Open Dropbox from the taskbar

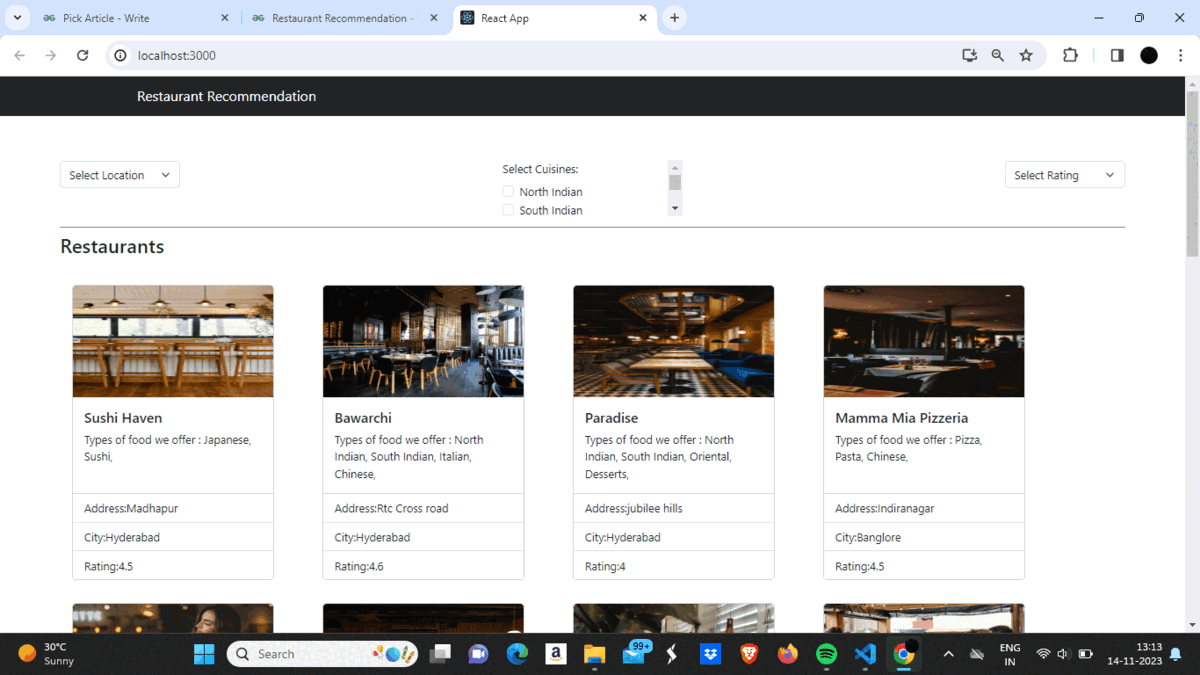(x=711, y=654)
